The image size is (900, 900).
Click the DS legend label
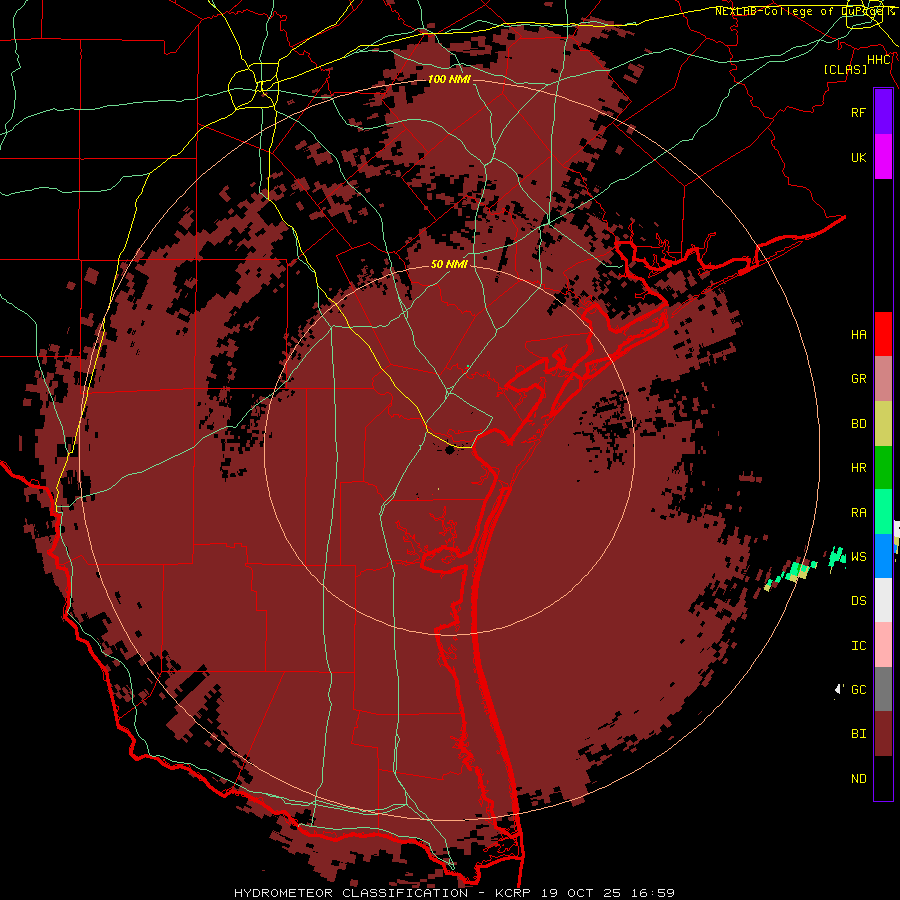[858, 601]
